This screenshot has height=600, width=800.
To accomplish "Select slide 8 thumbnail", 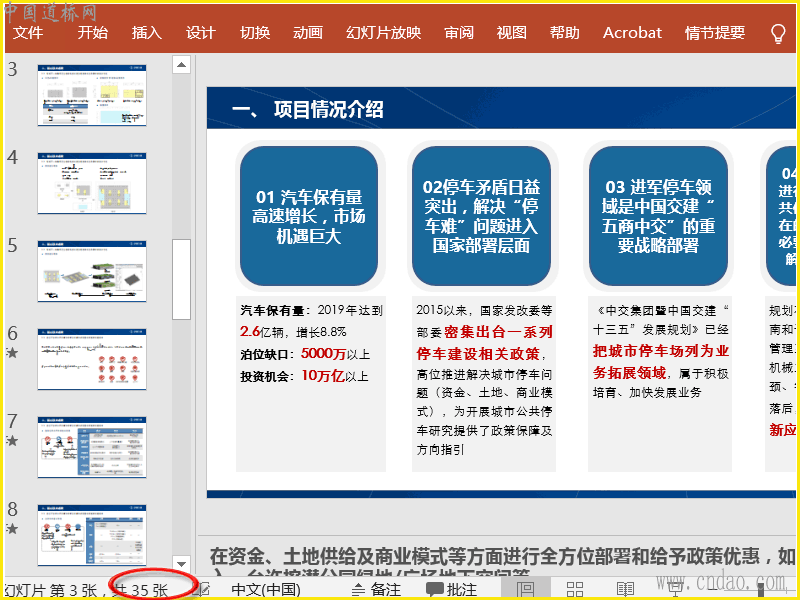I will [x=92, y=535].
